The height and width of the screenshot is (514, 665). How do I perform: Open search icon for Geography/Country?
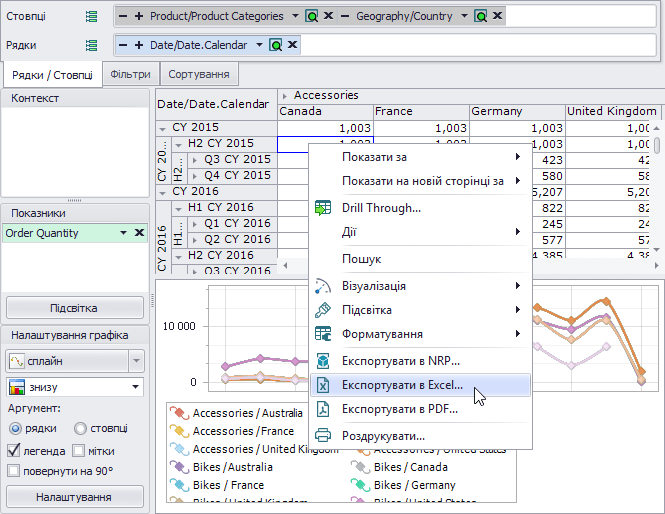pos(481,17)
